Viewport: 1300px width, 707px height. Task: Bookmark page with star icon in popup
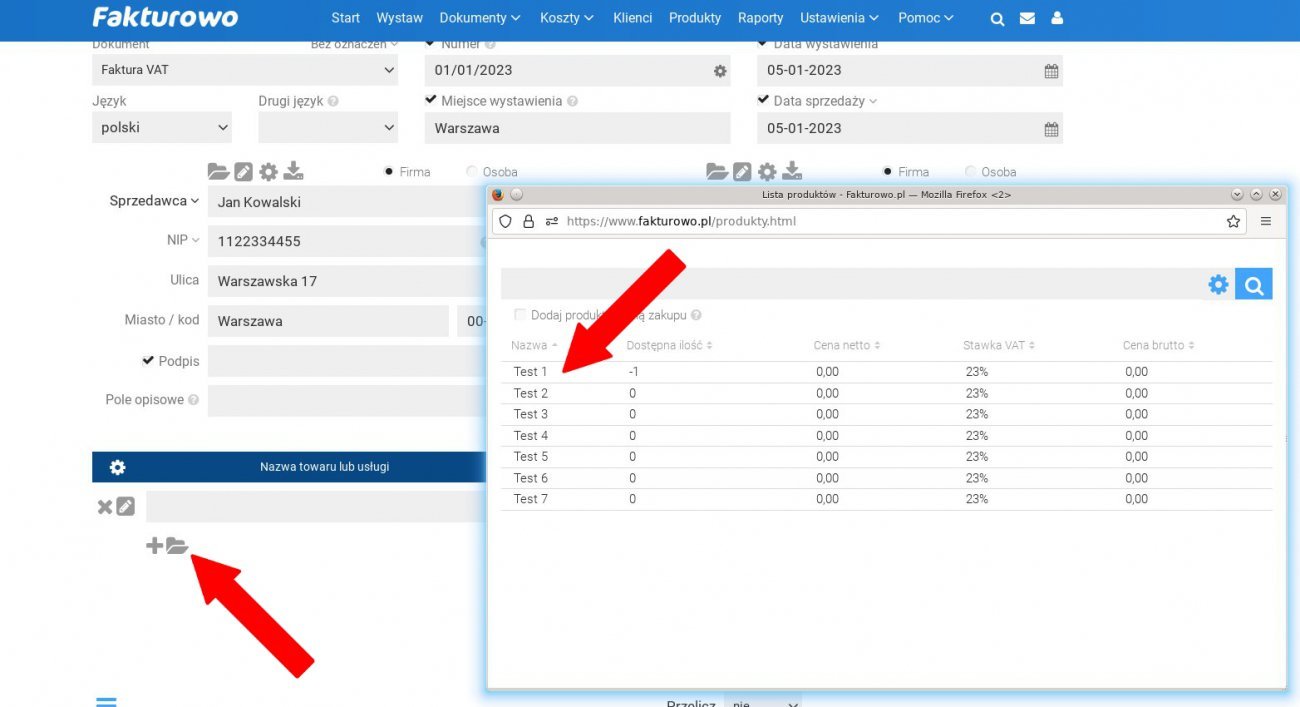[x=1233, y=221]
